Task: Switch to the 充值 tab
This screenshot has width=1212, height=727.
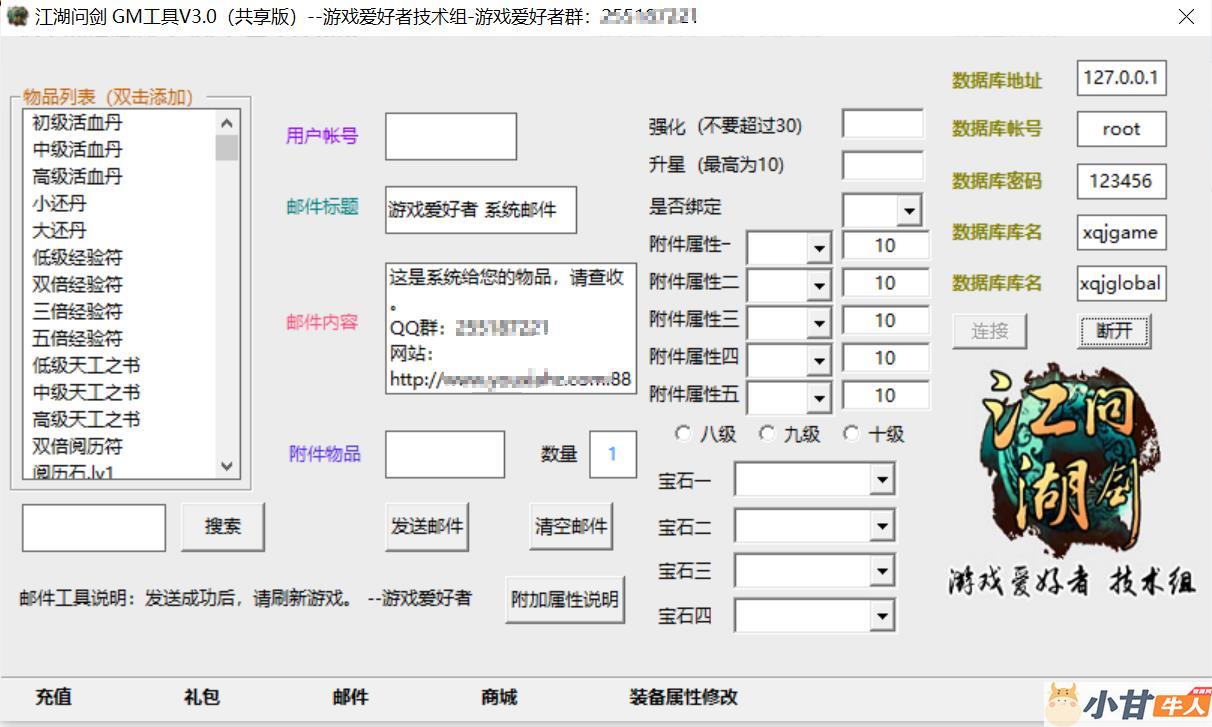Action: click(53, 697)
